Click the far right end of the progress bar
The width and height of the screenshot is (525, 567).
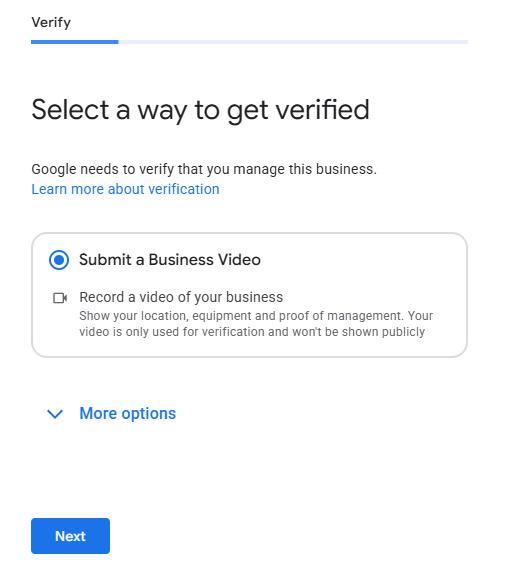click(x=465, y=42)
